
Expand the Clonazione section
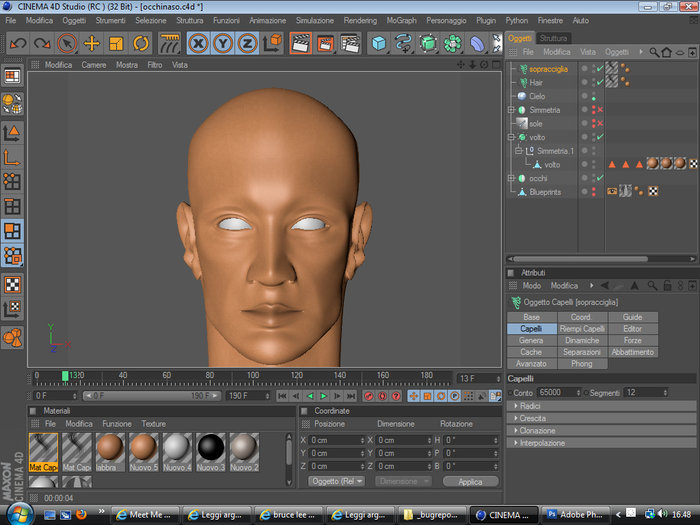tap(536, 430)
